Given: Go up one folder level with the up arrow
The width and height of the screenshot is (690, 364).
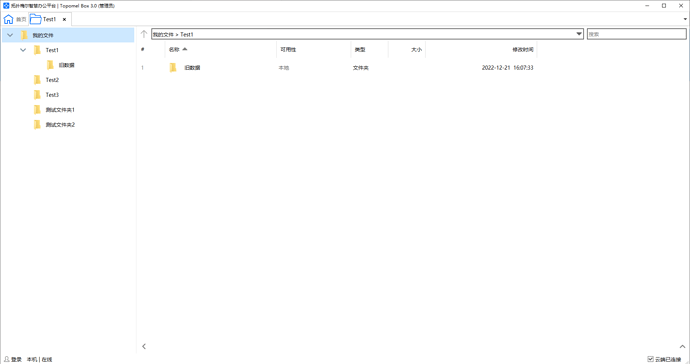Looking at the screenshot, I should (x=144, y=34).
